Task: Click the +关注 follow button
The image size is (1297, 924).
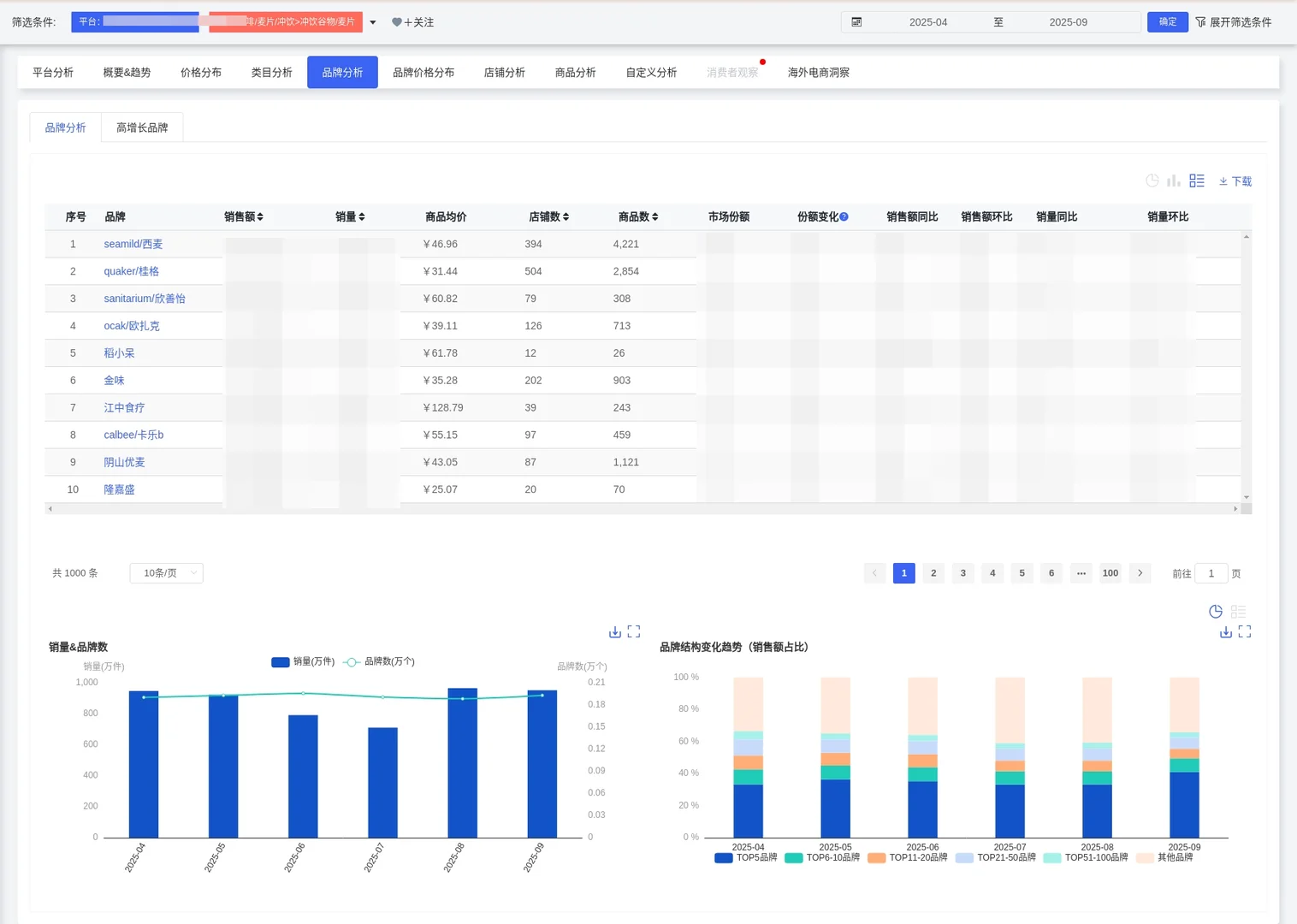Action: pyautogui.click(x=413, y=22)
